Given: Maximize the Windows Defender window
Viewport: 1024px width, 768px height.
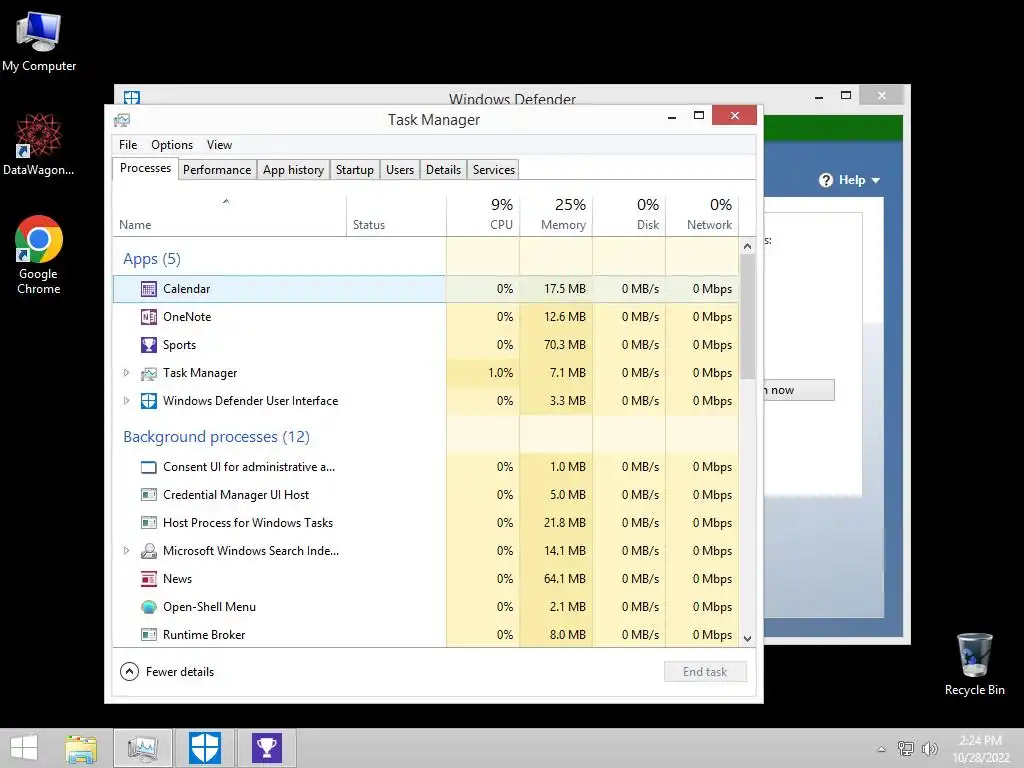Looking at the screenshot, I should click(846, 95).
